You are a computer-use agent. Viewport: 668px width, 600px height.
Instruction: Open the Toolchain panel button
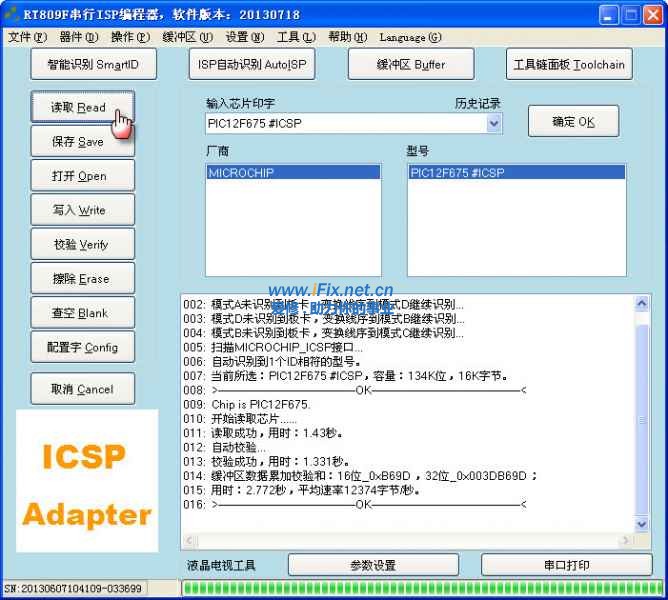(569, 65)
